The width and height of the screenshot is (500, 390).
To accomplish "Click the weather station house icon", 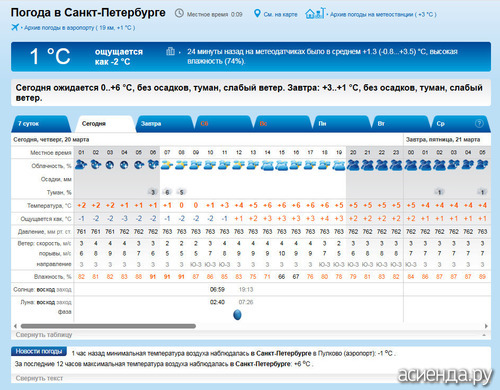I will point(315,13).
